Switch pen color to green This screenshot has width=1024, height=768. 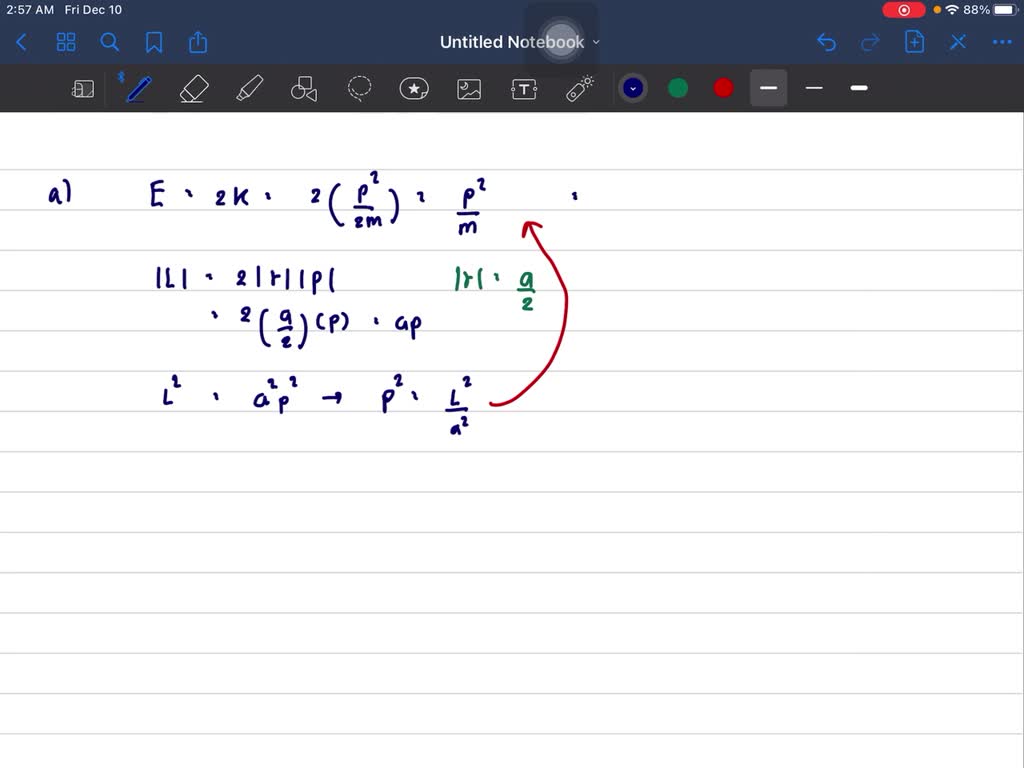coord(678,88)
